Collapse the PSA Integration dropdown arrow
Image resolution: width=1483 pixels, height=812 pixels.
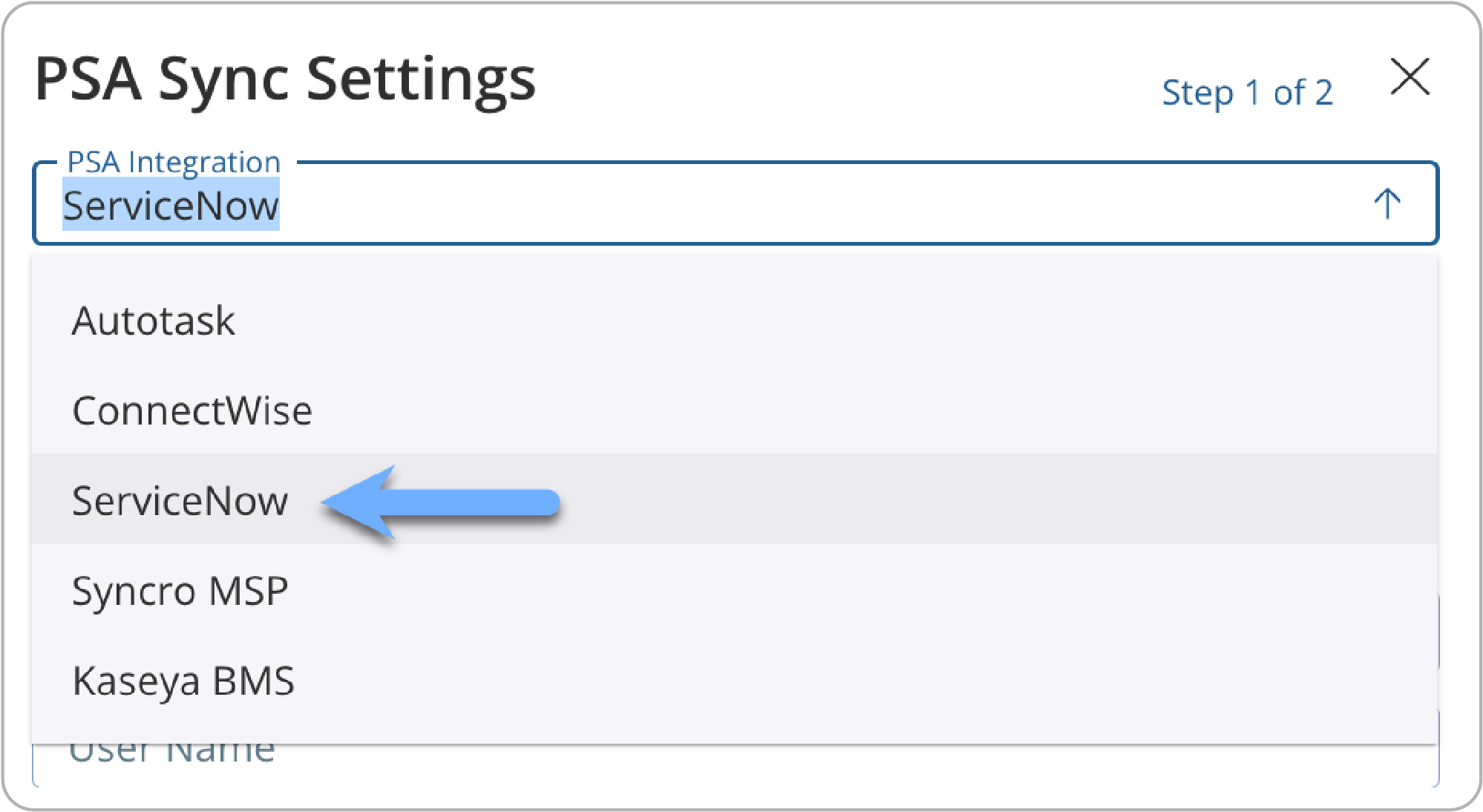click(x=1387, y=203)
